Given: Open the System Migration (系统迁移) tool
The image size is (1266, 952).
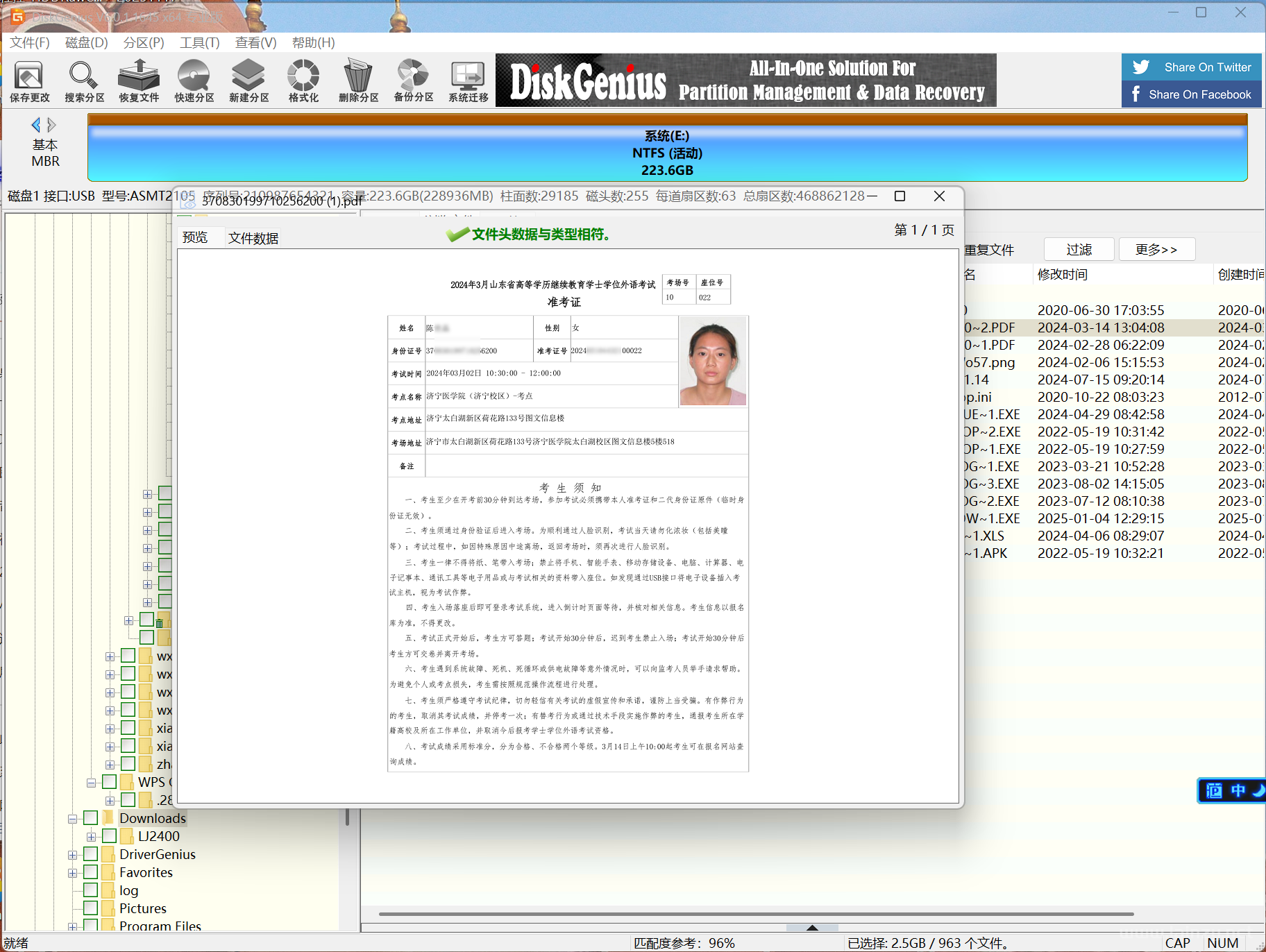Looking at the screenshot, I should point(468,80).
